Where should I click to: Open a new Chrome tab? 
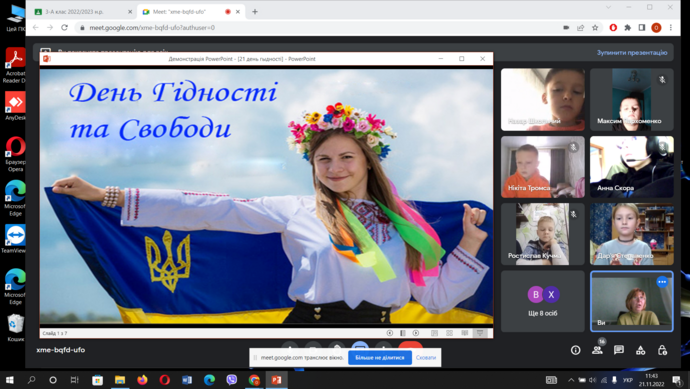(255, 12)
